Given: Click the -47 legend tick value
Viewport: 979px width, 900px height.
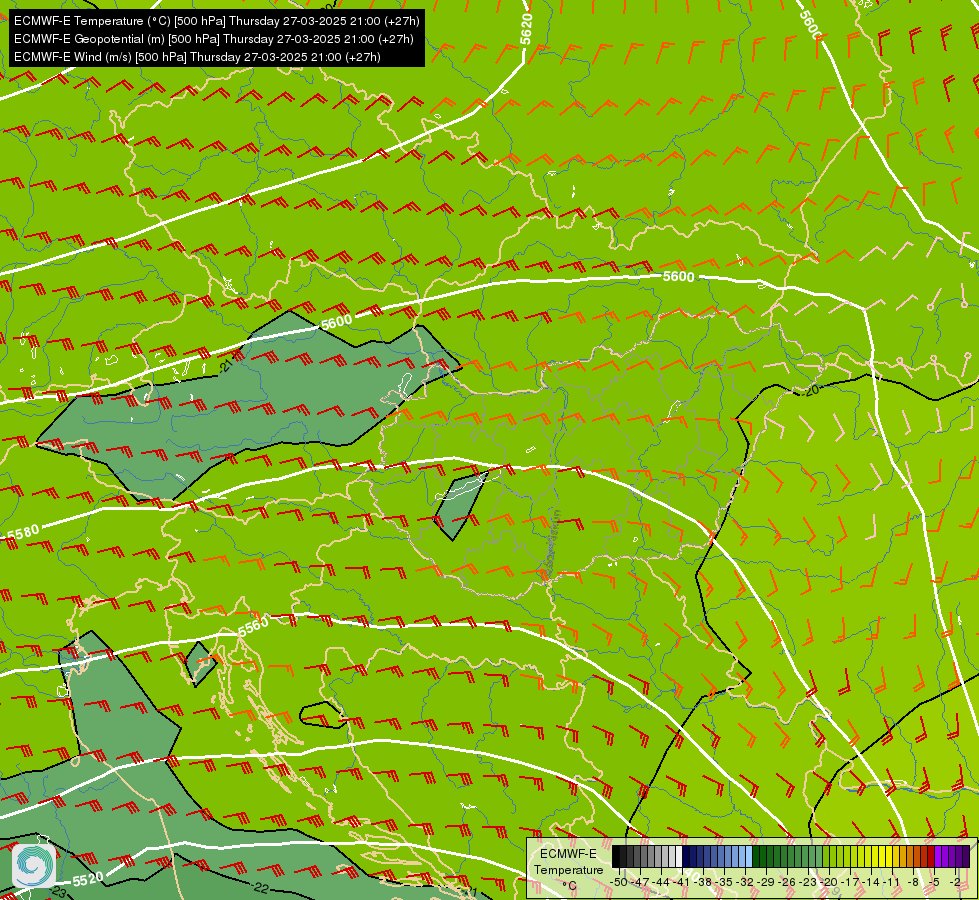Looking at the screenshot, I should pyautogui.click(x=640, y=882).
